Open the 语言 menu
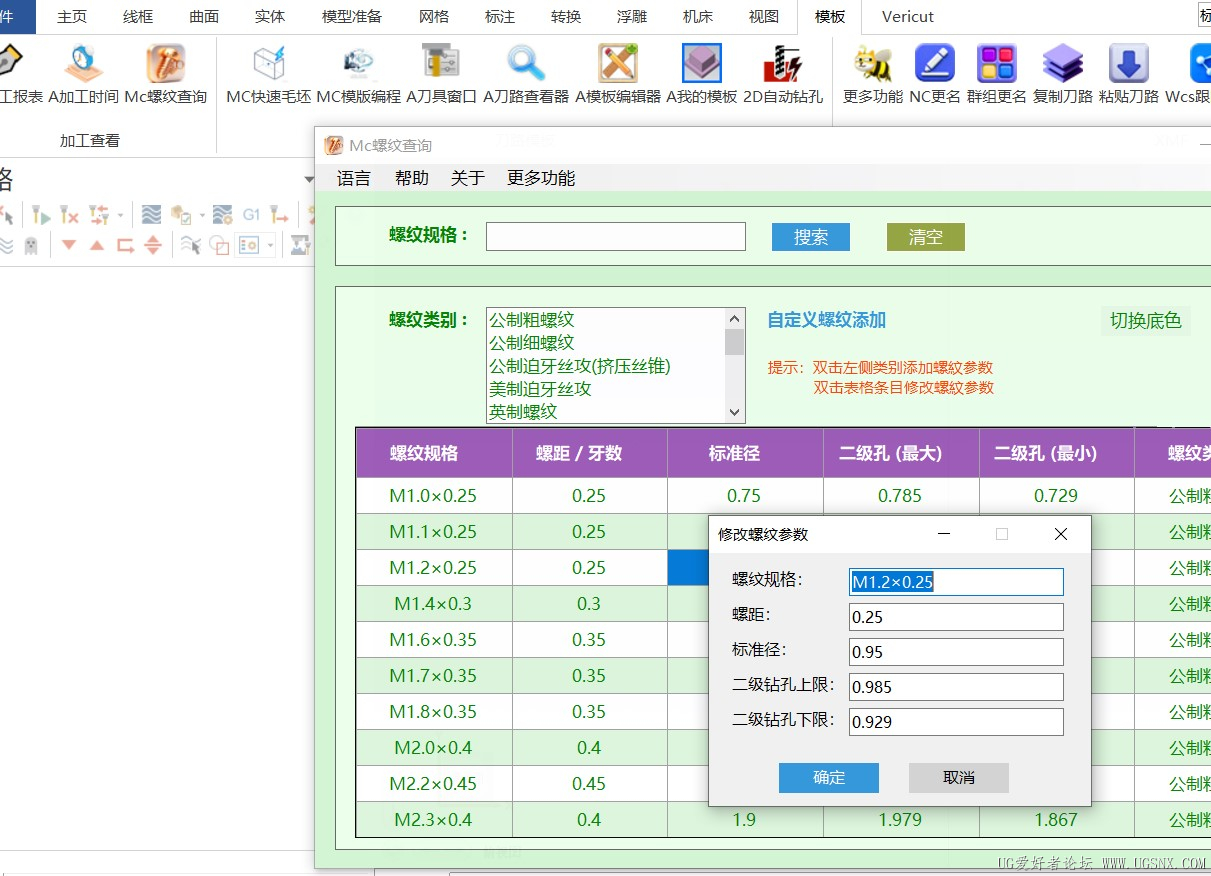The height and width of the screenshot is (876, 1211). point(354,178)
